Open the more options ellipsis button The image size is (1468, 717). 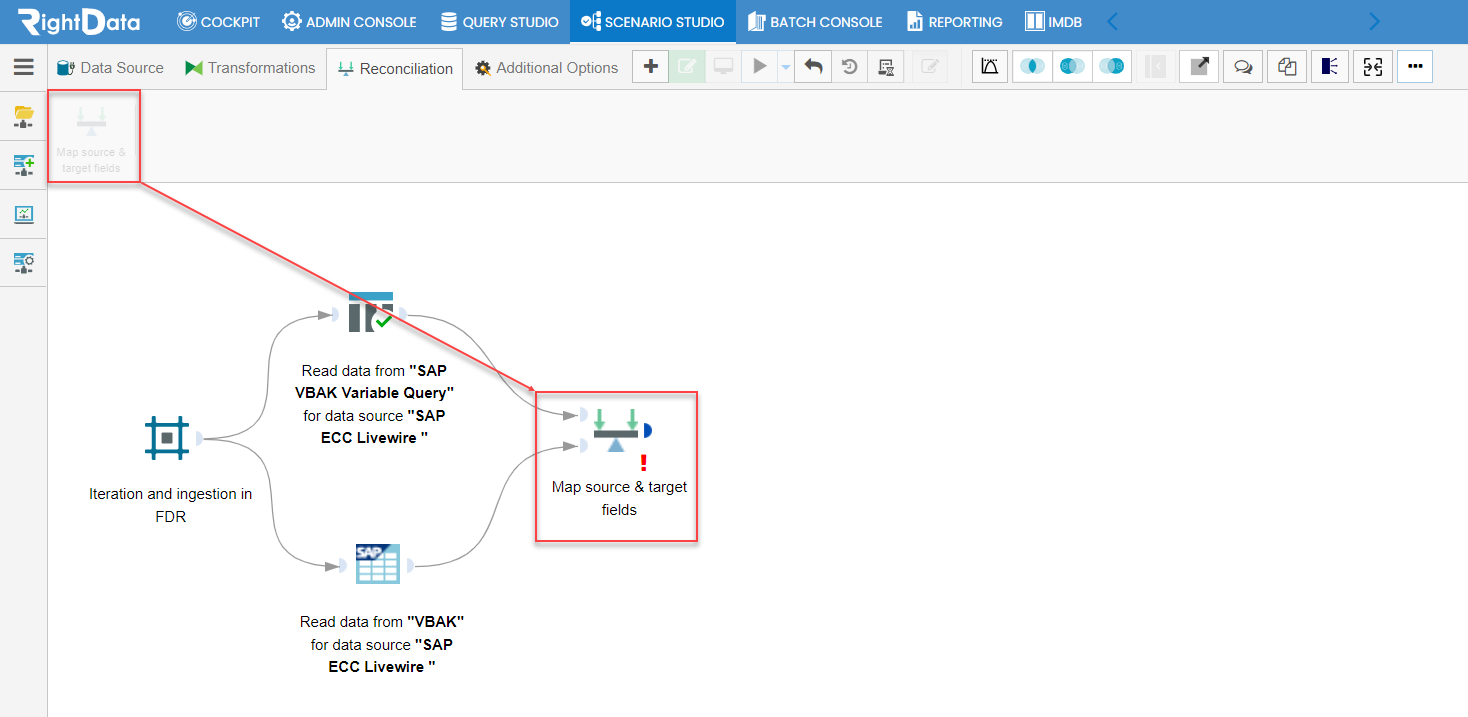click(x=1415, y=67)
